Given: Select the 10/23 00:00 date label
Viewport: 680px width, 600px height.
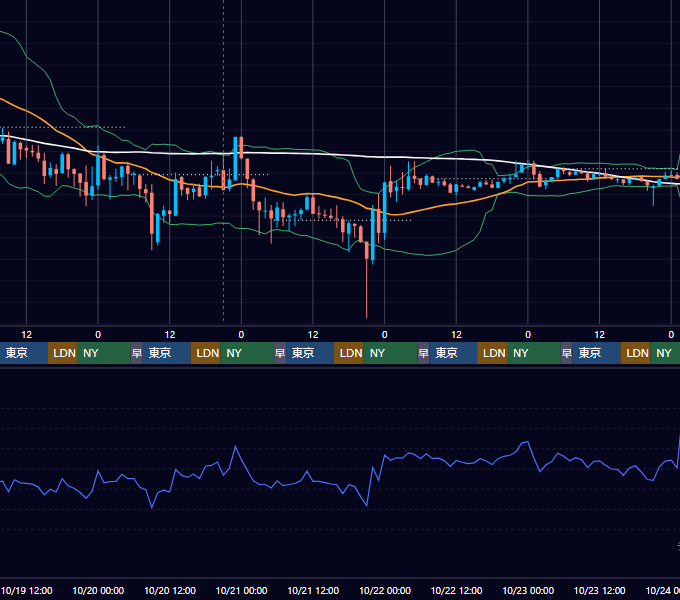Looking at the screenshot, I should tap(528, 590).
